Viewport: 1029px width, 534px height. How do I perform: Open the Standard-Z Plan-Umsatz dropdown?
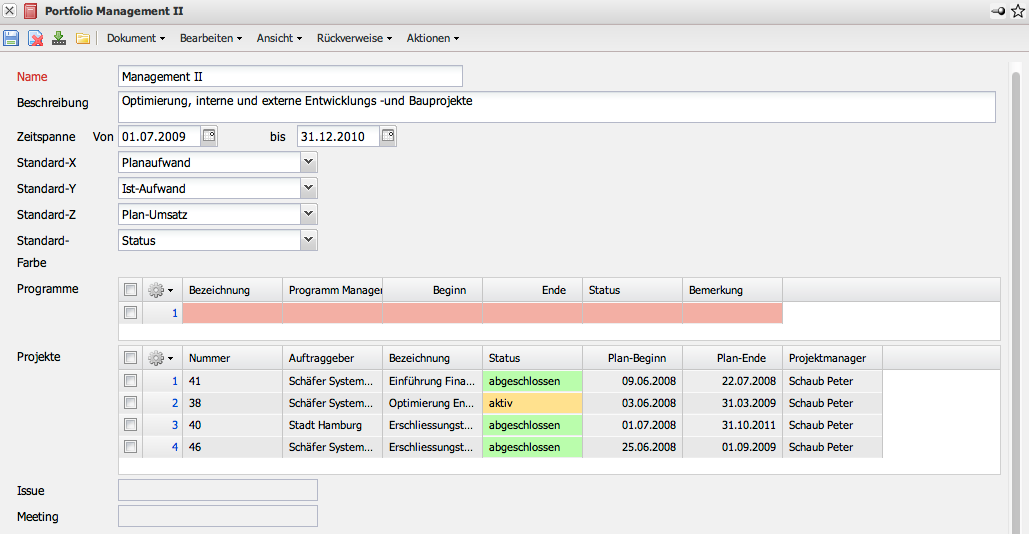pyautogui.click(x=308, y=214)
